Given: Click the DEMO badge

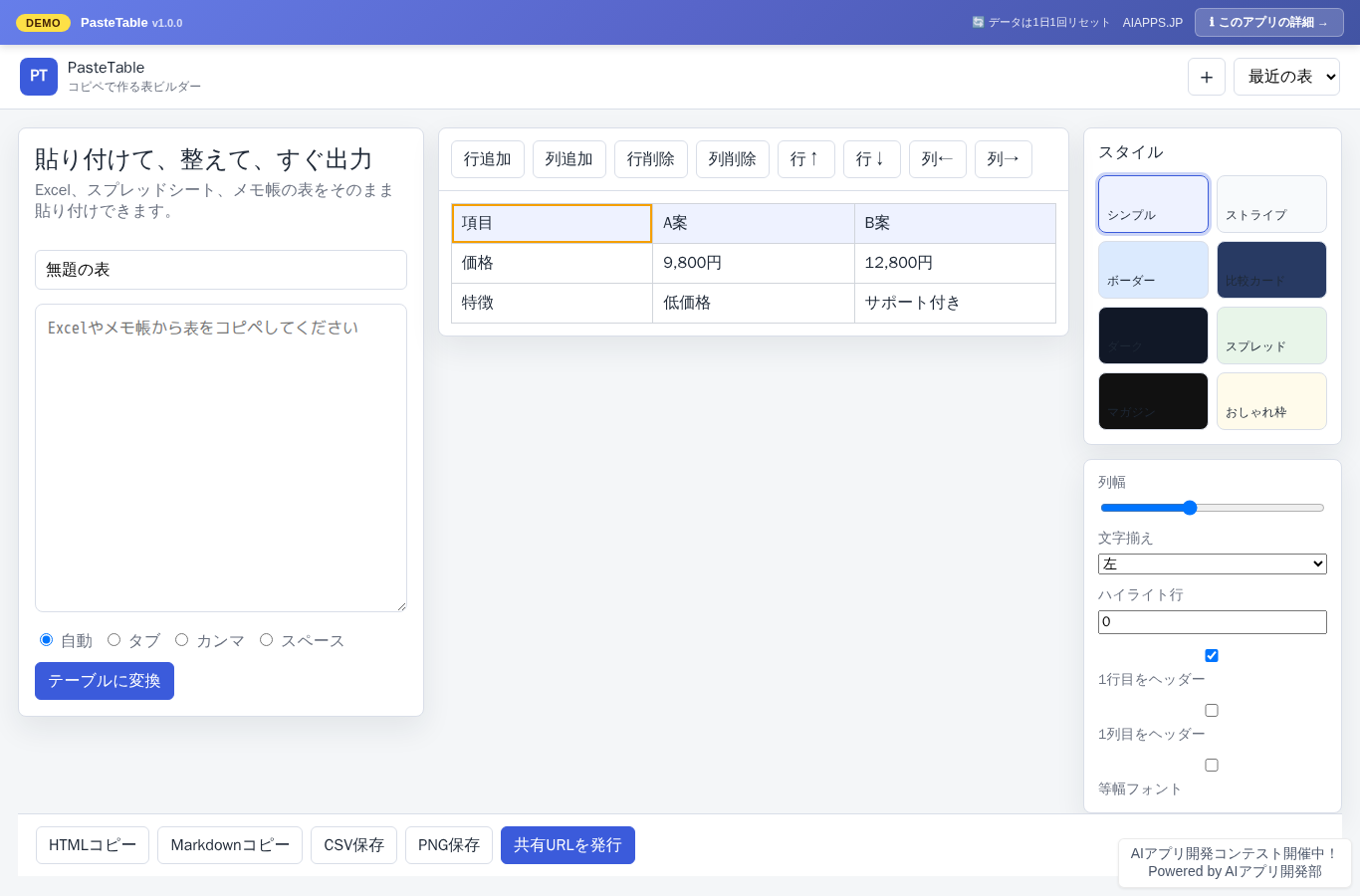Looking at the screenshot, I should point(43,22).
